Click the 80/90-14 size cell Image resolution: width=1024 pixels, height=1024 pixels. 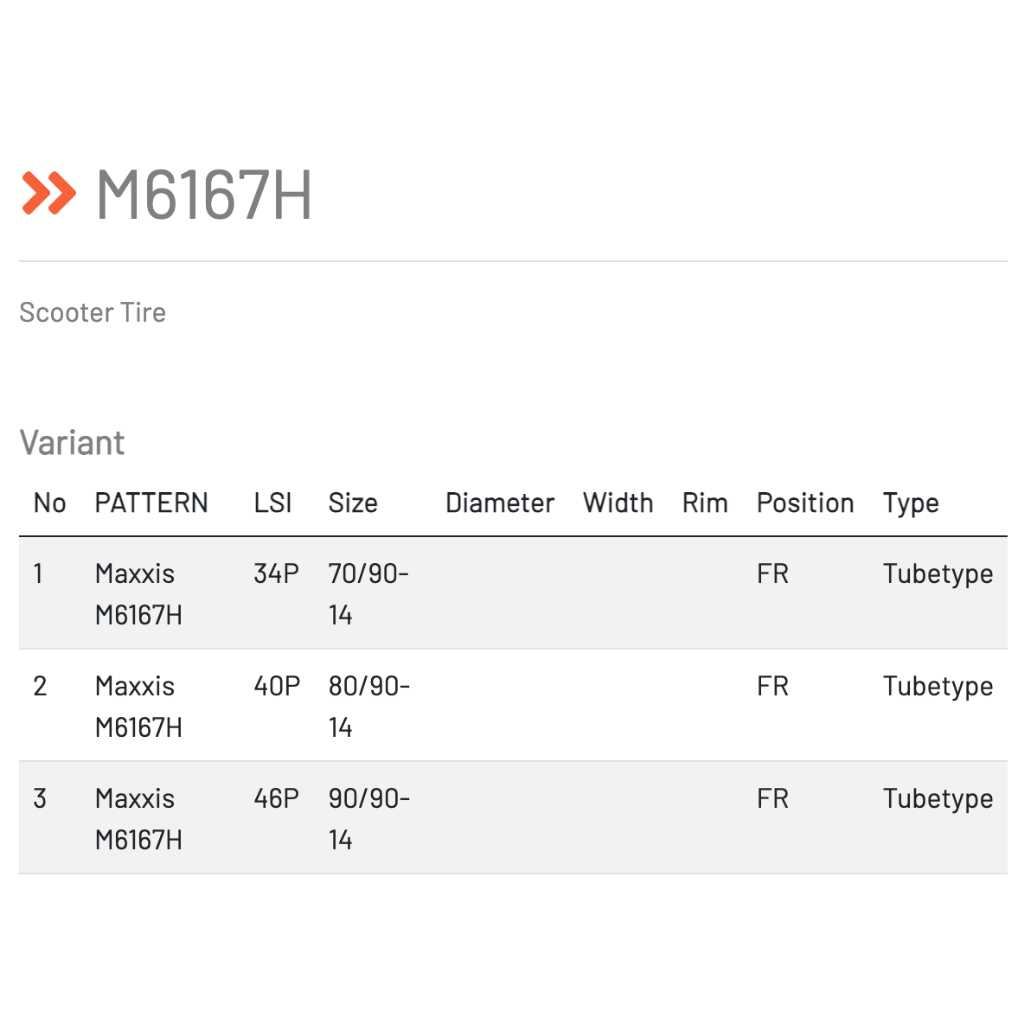tap(368, 706)
